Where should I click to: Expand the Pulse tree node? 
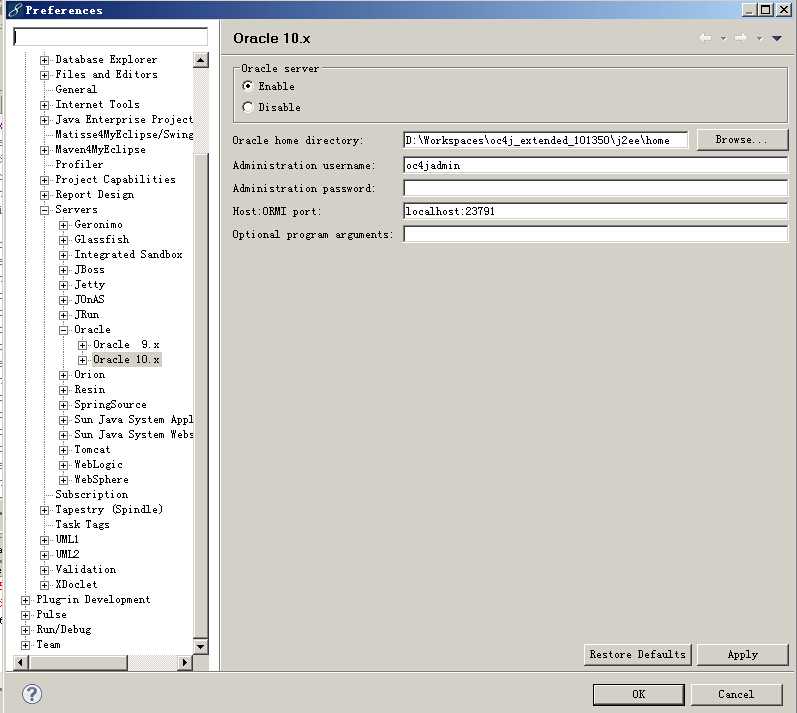[x=25, y=615]
